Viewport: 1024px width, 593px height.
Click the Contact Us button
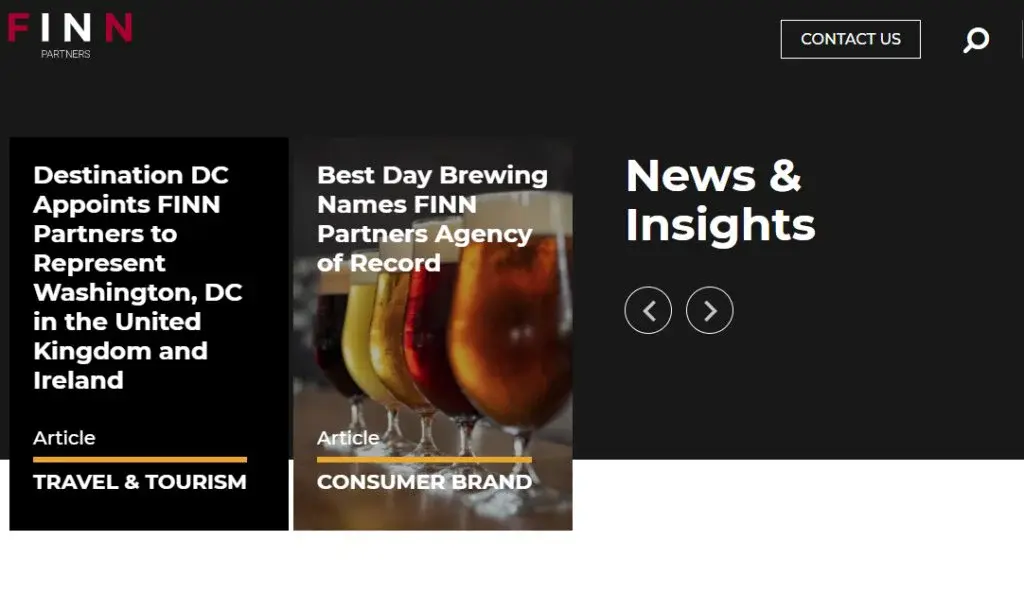click(x=850, y=39)
